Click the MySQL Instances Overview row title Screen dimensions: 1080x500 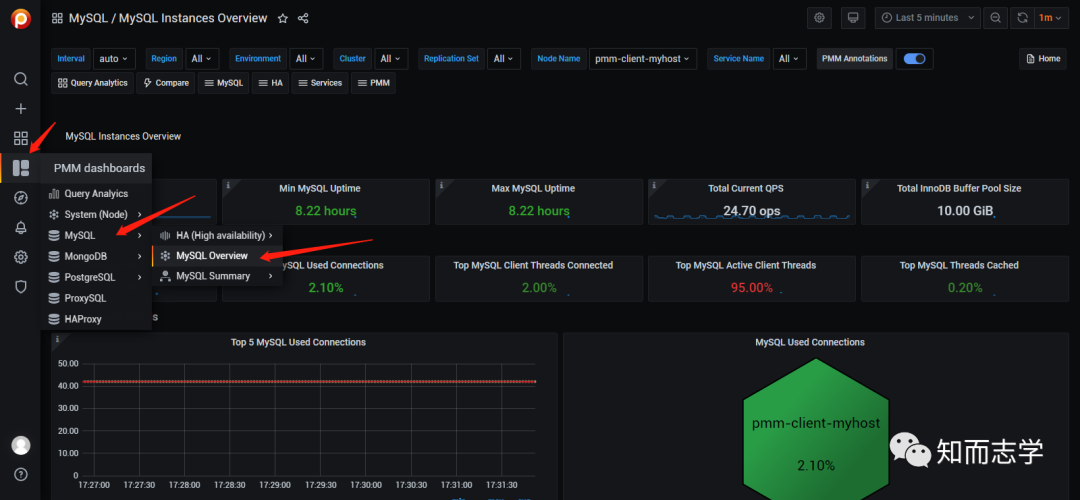tap(123, 136)
